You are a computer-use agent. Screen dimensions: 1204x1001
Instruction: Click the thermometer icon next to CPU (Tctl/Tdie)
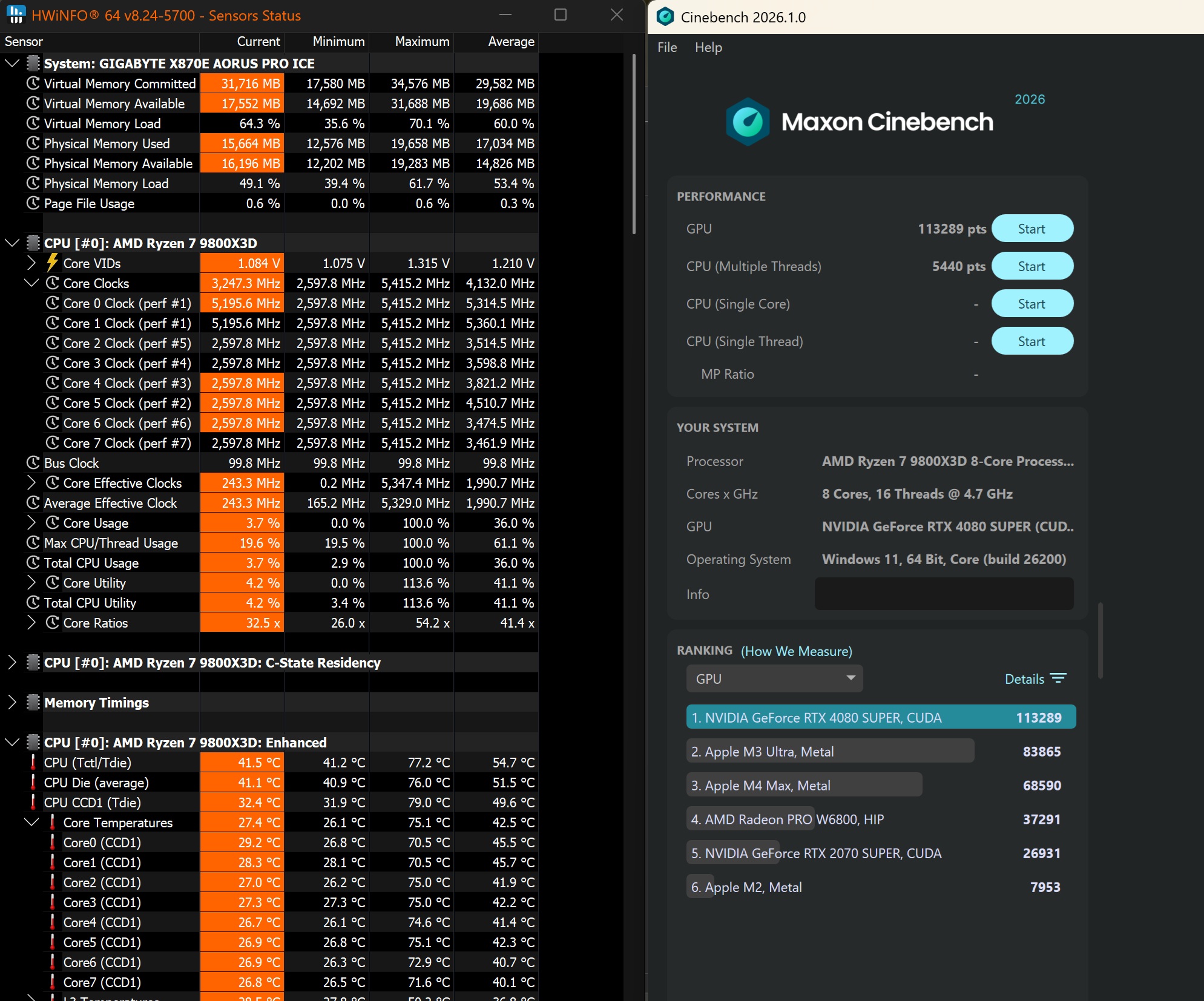[x=33, y=763]
